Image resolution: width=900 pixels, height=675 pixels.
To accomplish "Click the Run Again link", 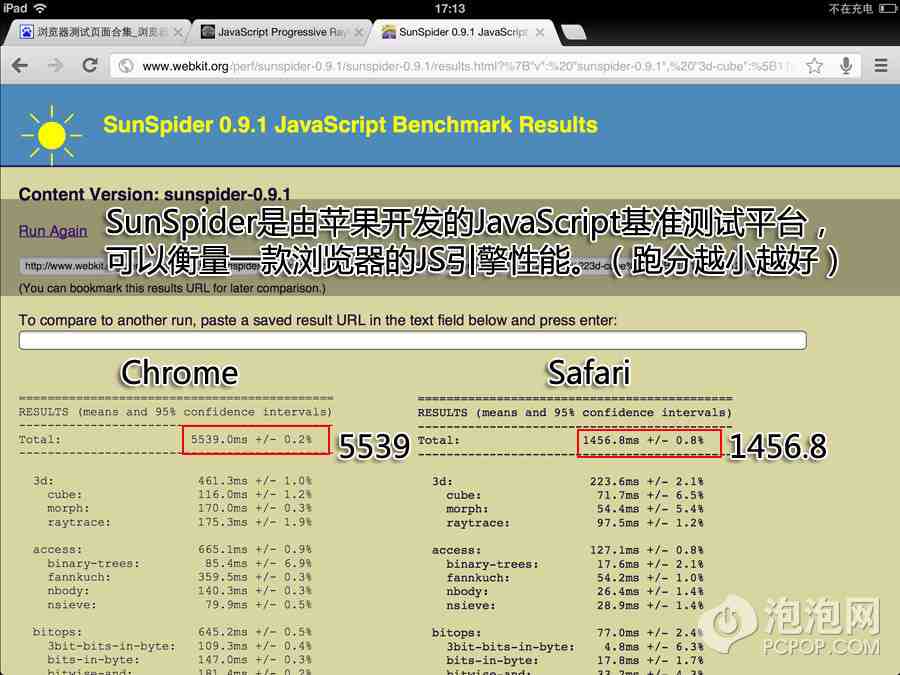I will point(53,231).
